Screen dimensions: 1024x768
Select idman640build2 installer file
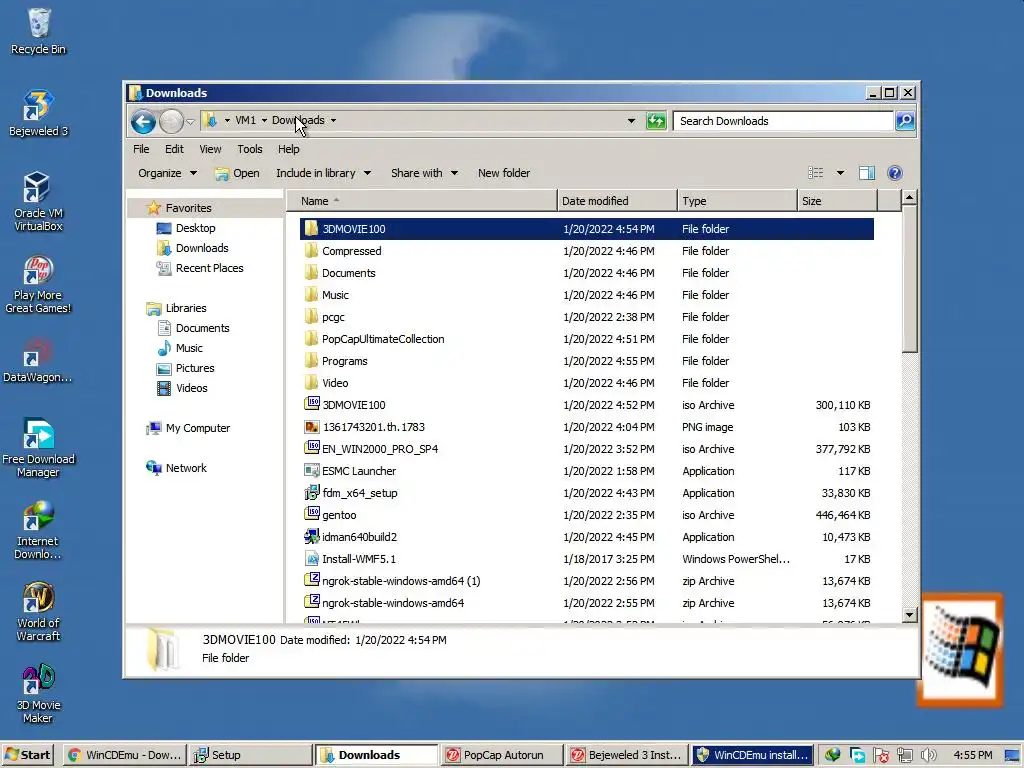pyautogui.click(x=586, y=537)
